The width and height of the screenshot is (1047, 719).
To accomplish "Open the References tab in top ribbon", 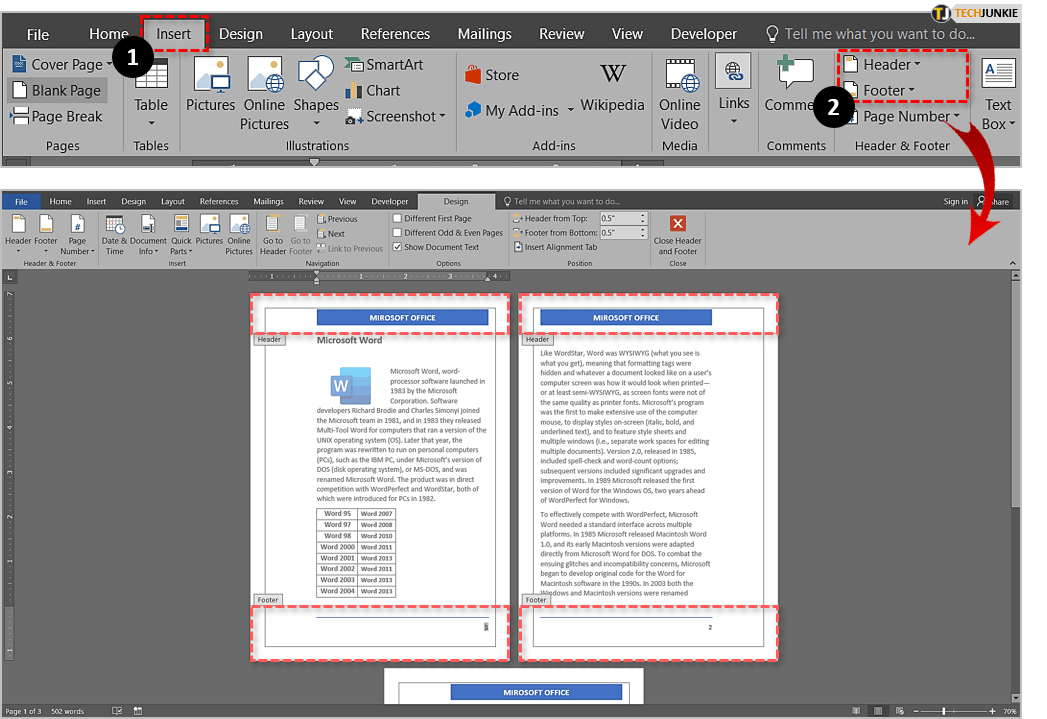I will [x=395, y=34].
